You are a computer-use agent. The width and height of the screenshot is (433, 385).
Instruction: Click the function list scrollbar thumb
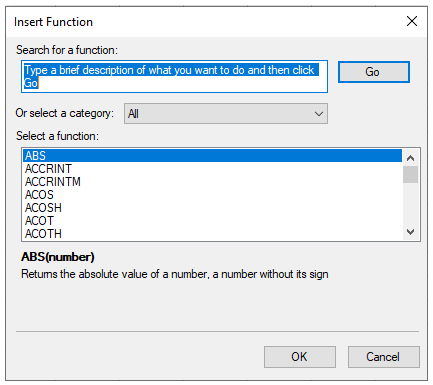click(410, 175)
